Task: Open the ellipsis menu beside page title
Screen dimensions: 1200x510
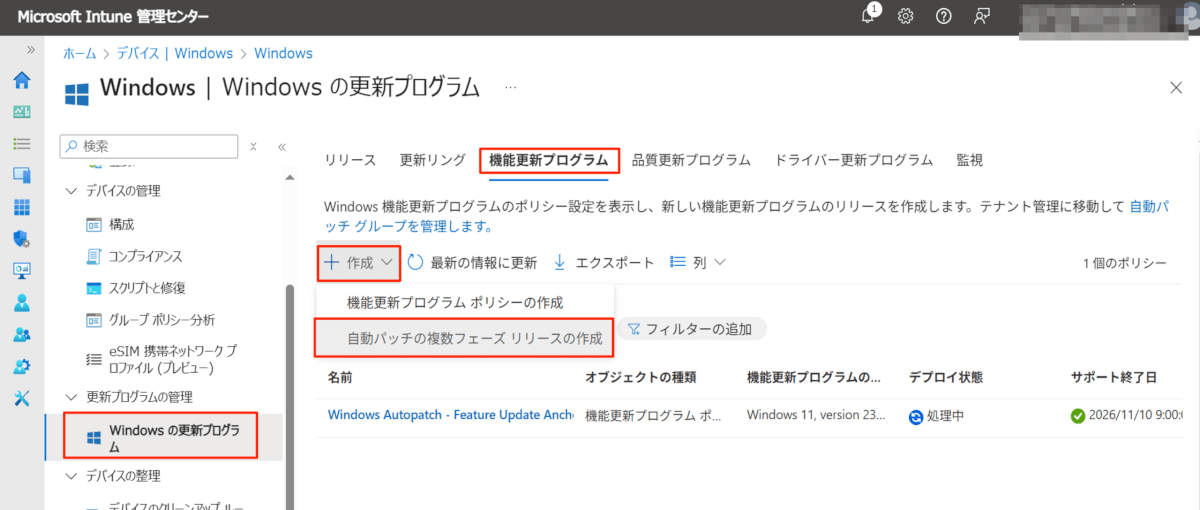Action: 511,88
